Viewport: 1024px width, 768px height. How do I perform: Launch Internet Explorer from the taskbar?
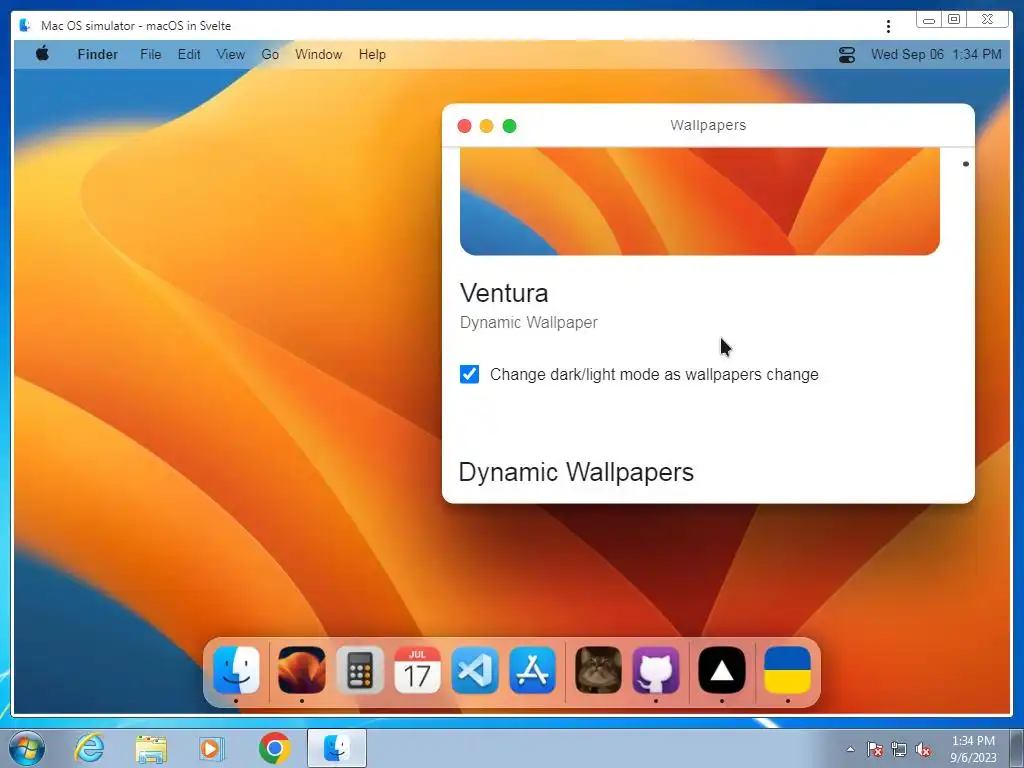click(x=89, y=748)
